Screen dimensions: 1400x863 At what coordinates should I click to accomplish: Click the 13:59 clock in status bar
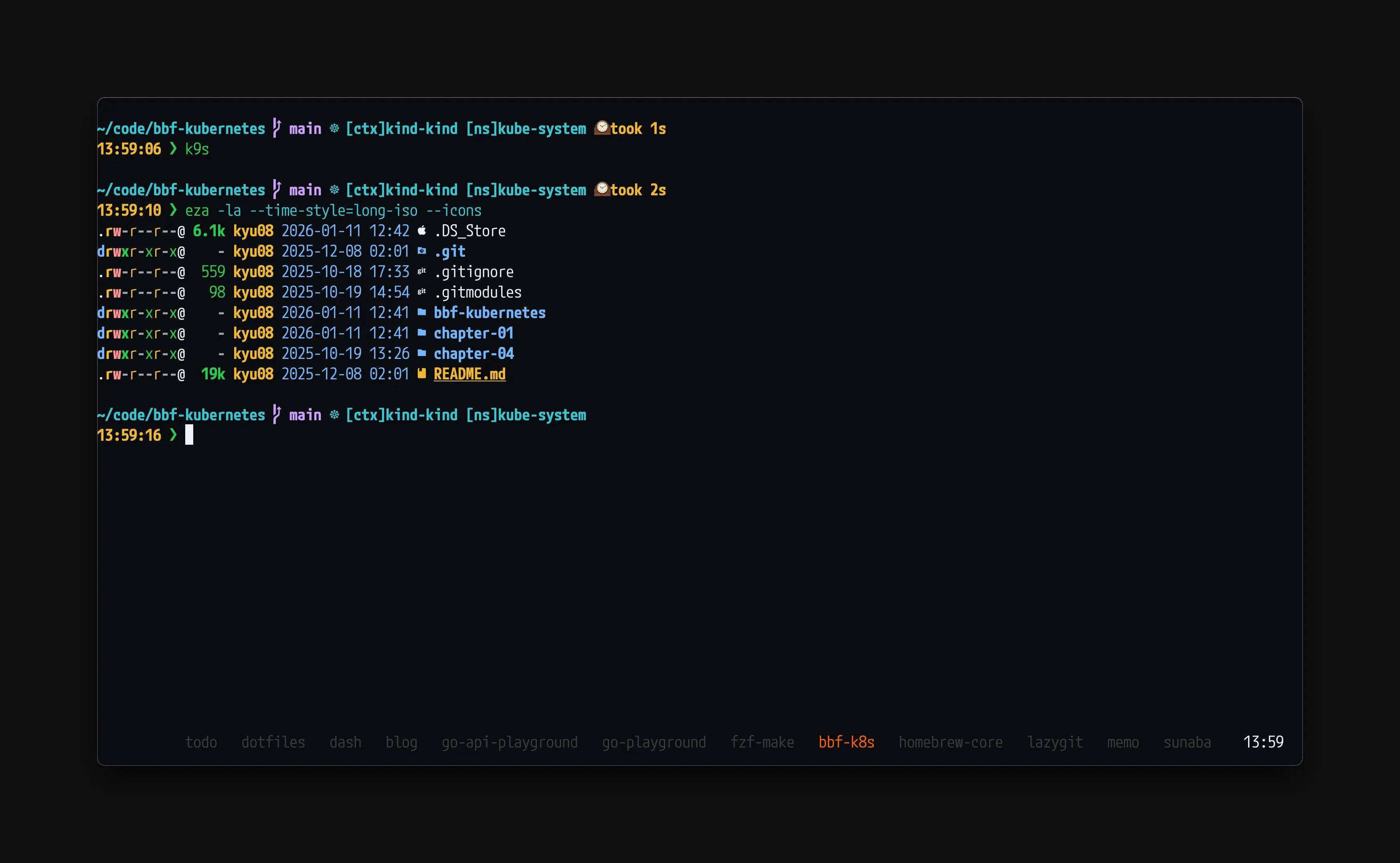click(1263, 742)
